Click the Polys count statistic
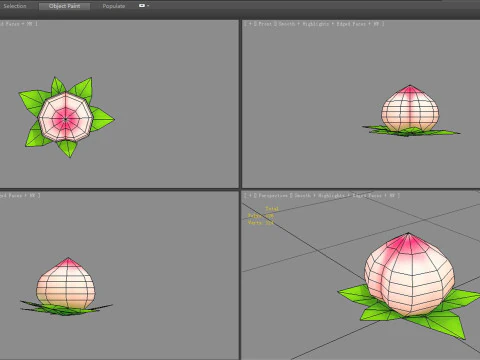 point(261,216)
